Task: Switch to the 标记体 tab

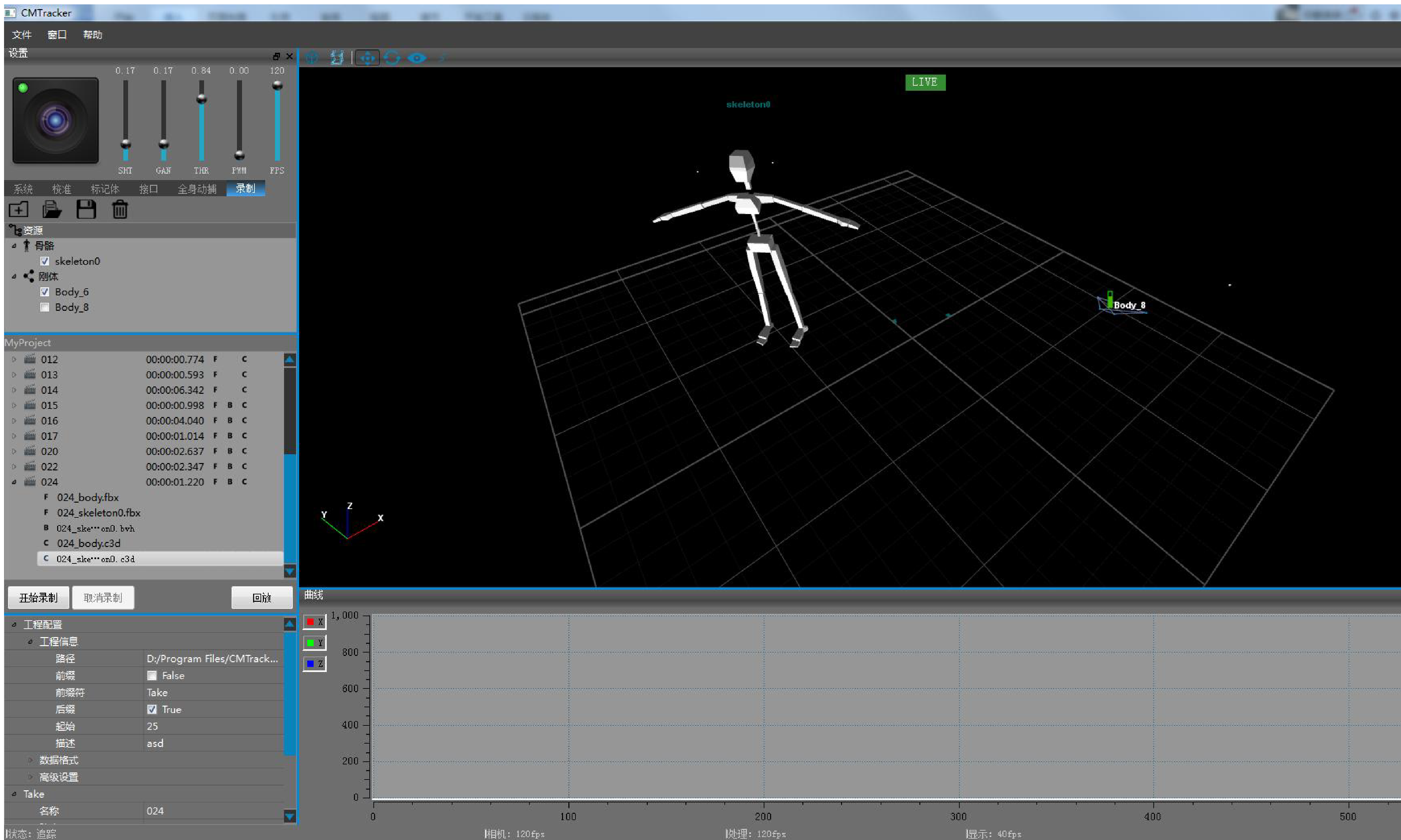Action: pos(105,188)
